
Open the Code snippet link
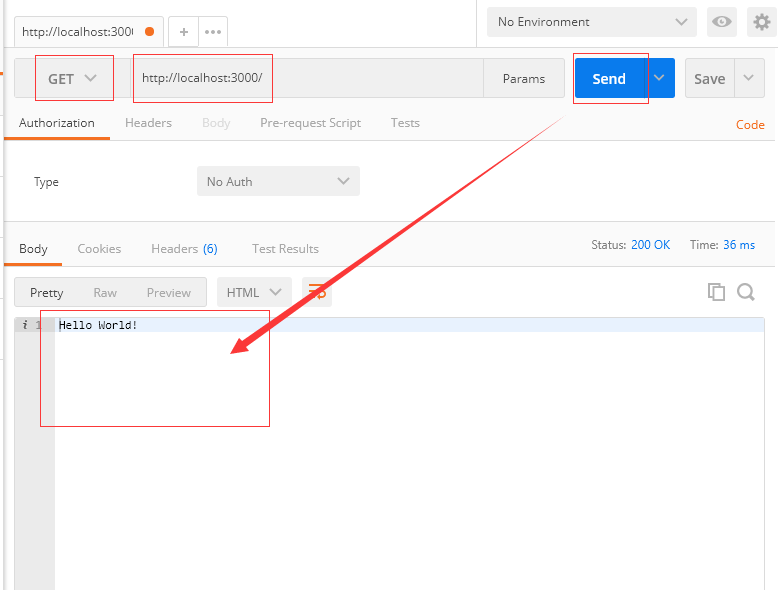point(750,125)
